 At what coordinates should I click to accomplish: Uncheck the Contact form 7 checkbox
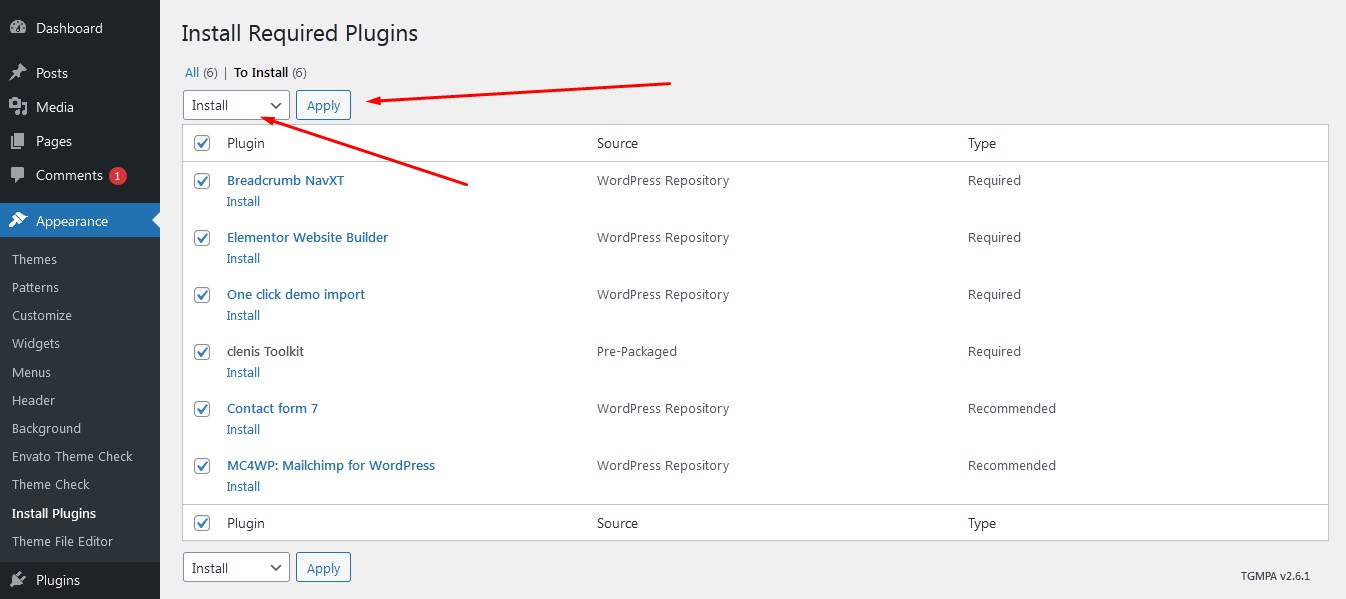(202, 409)
